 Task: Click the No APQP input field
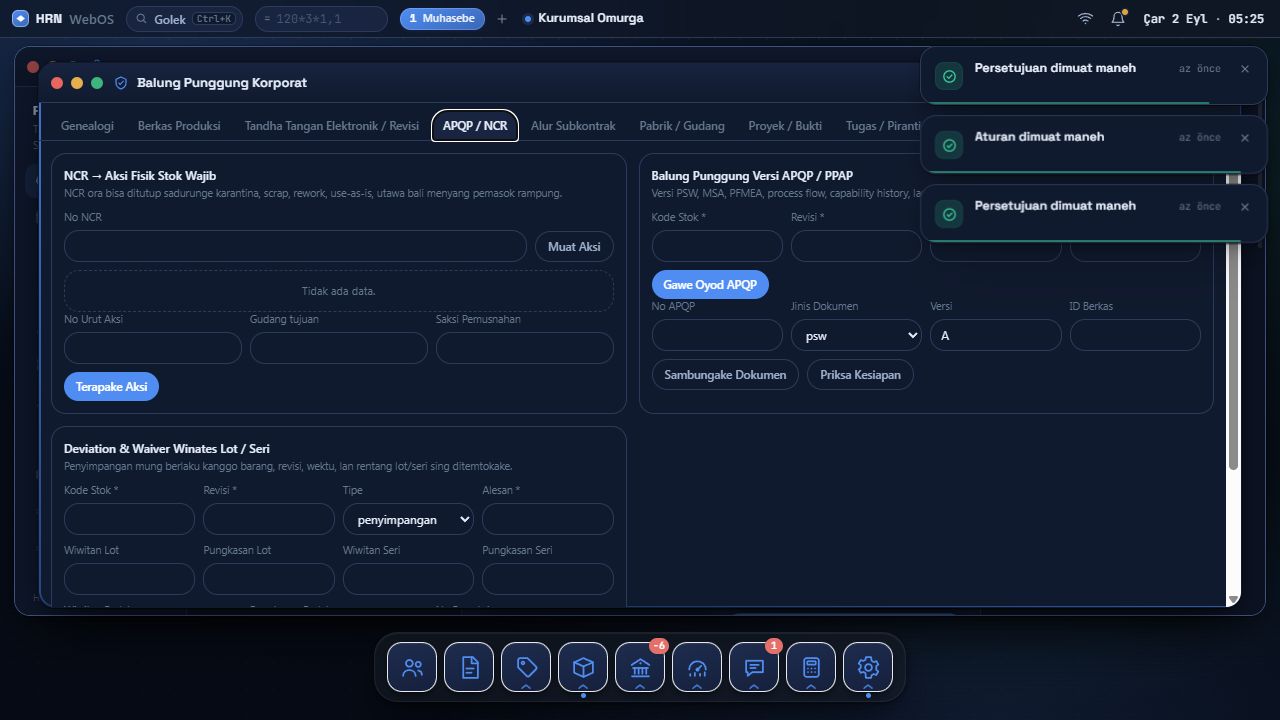click(717, 335)
